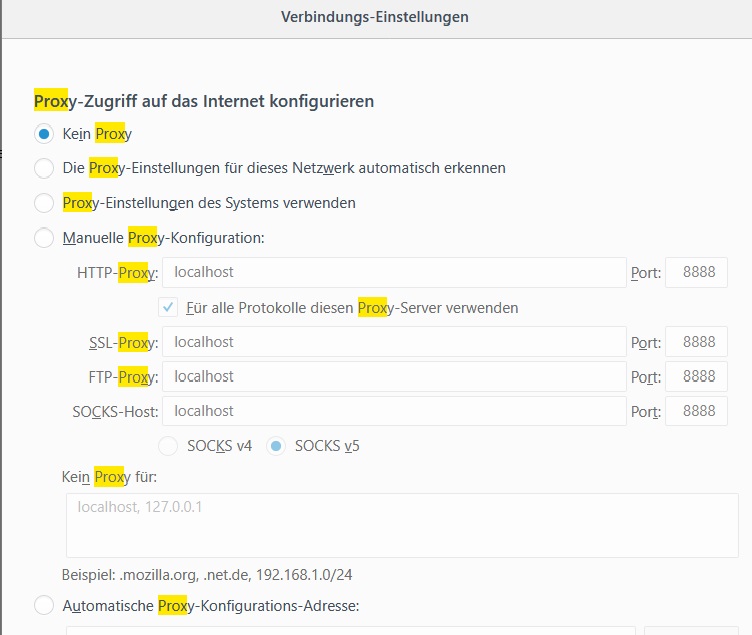Select the 'Kein Proxy' radio button
The width and height of the screenshot is (752, 635).
coord(44,134)
